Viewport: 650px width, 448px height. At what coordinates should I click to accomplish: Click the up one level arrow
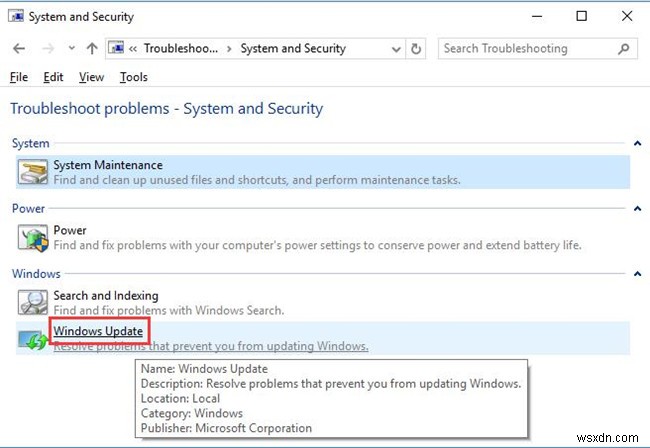click(x=92, y=48)
